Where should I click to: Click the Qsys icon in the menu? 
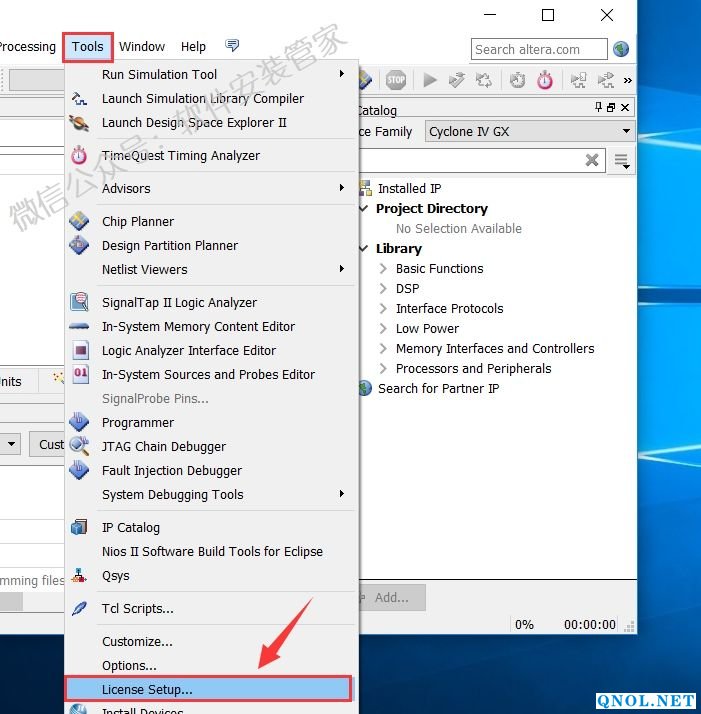click(80, 576)
